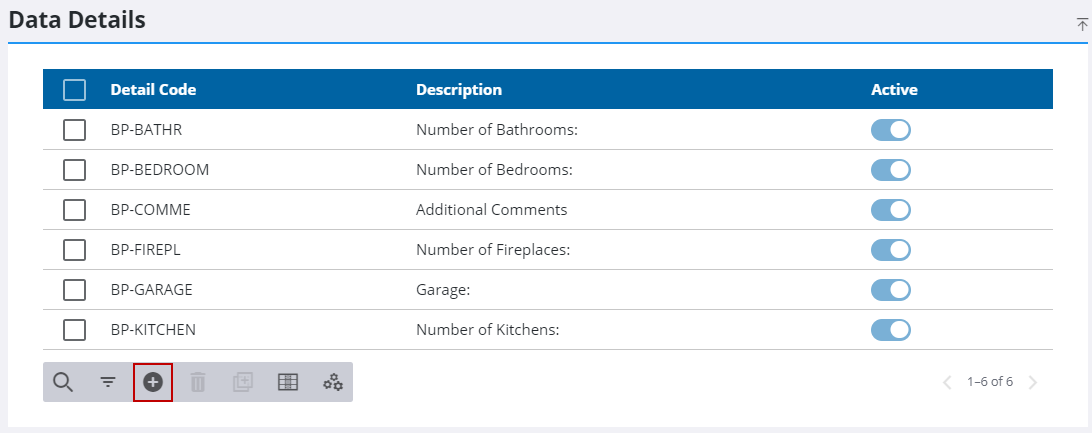Collapse the Data Details section

pyautogui.click(x=1082, y=24)
